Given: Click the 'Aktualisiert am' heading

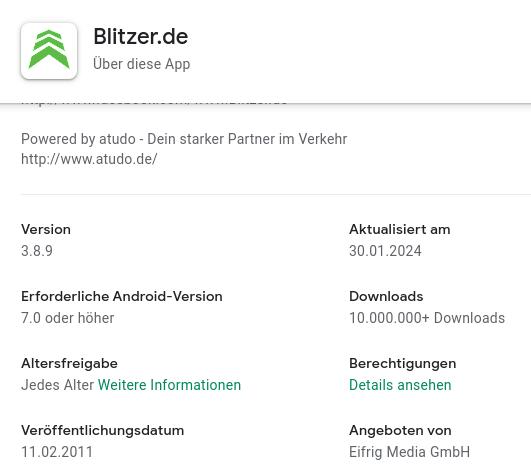Looking at the screenshot, I should tap(400, 229).
